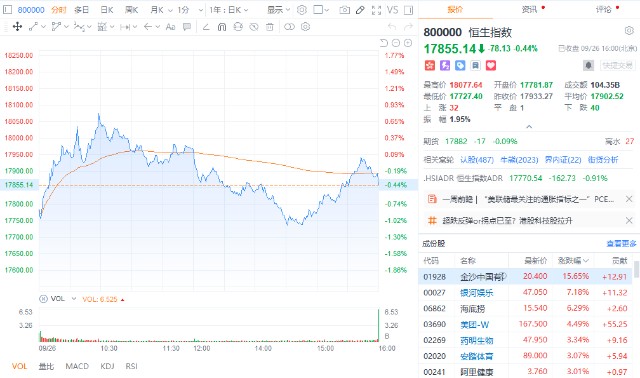Select the magnet snap drawing tool
640x378 pixels.
[222, 27]
